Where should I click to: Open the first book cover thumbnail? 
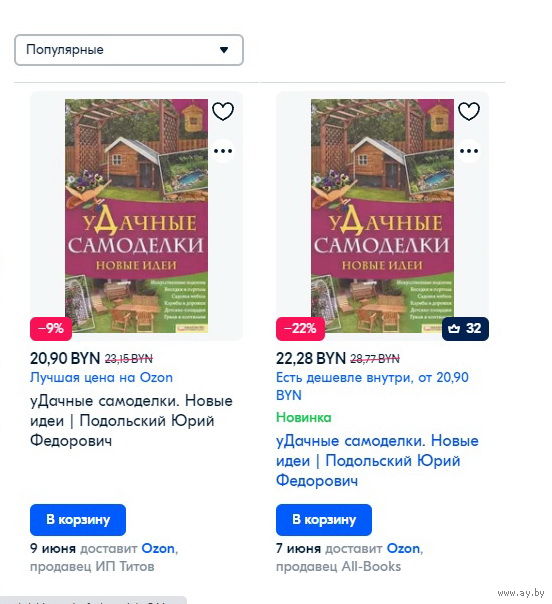(136, 216)
